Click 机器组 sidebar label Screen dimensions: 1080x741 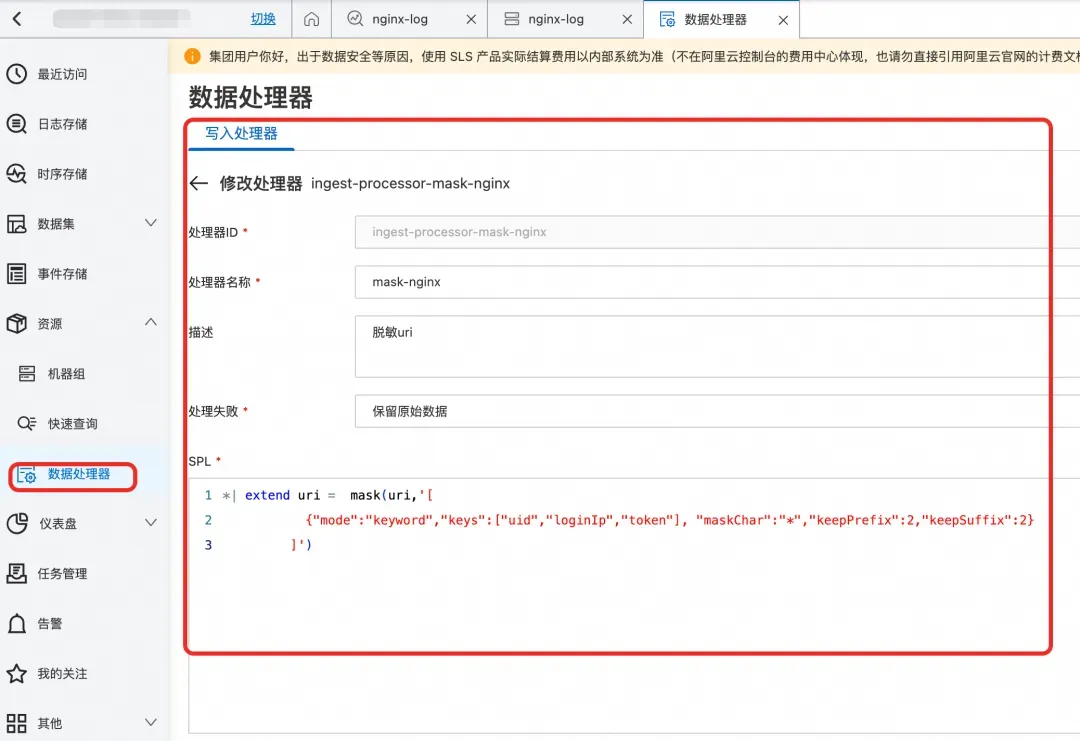point(66,374)
